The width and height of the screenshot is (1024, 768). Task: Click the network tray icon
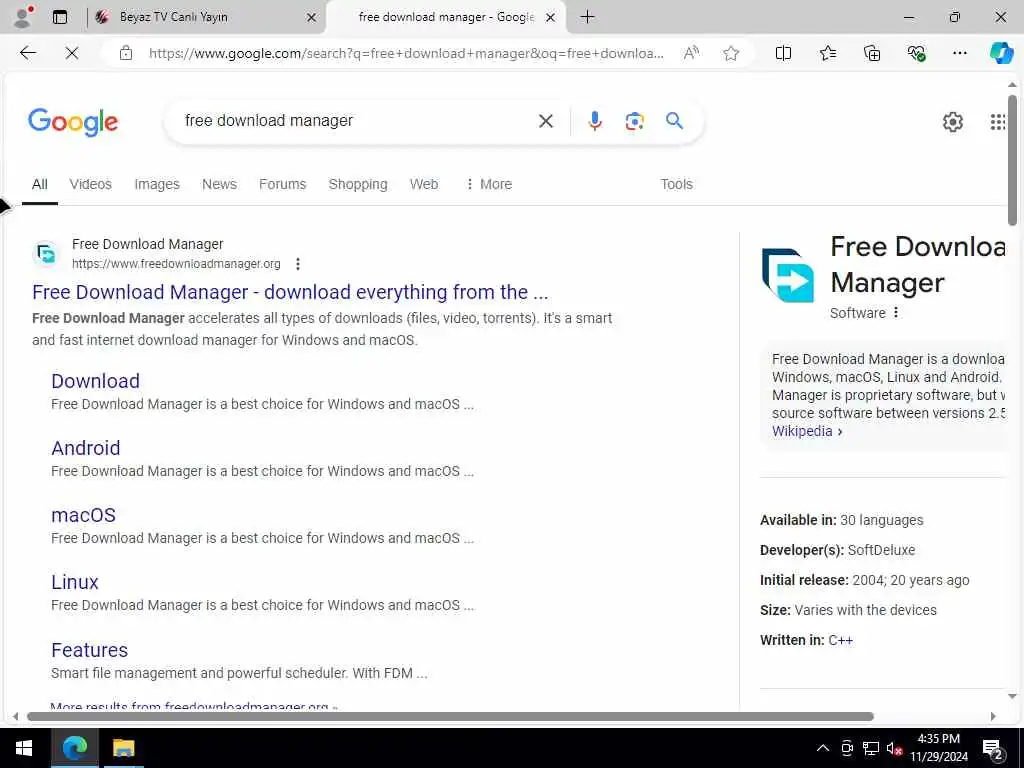(x=871, y=748)
